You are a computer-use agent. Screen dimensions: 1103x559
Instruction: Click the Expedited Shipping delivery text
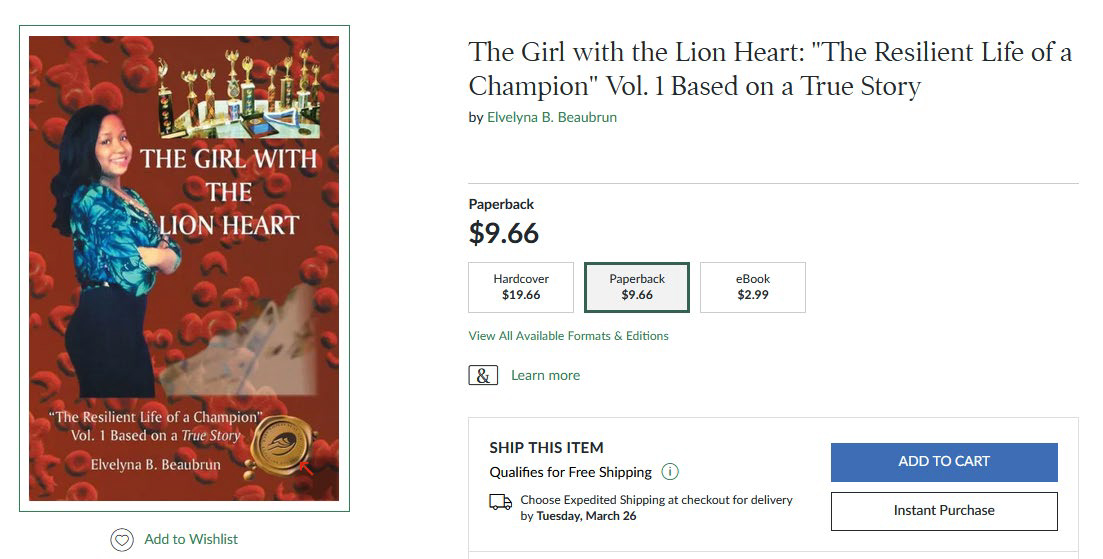656,507
